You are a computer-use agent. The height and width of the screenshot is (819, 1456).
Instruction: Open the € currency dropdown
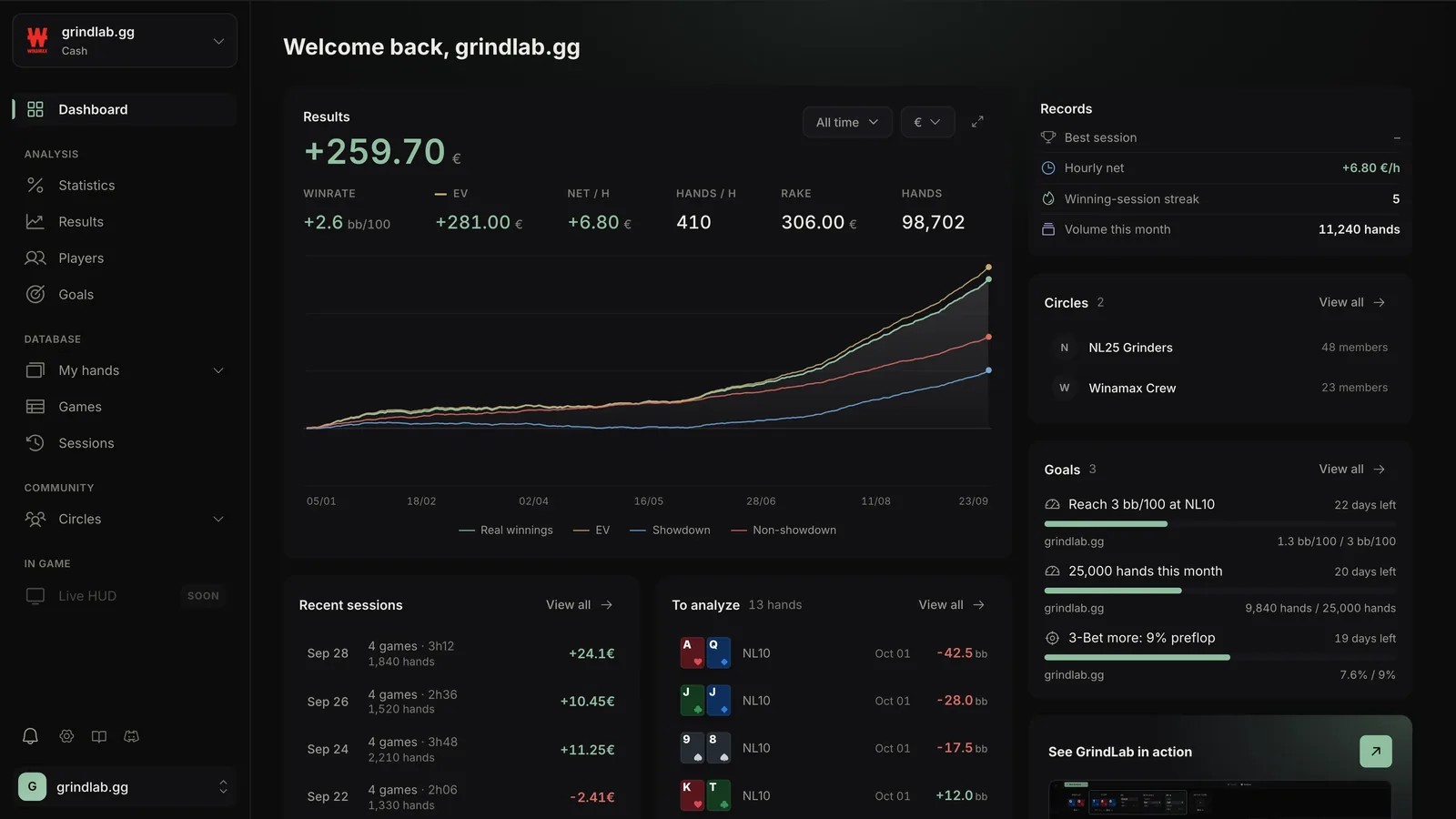(927, 122)
